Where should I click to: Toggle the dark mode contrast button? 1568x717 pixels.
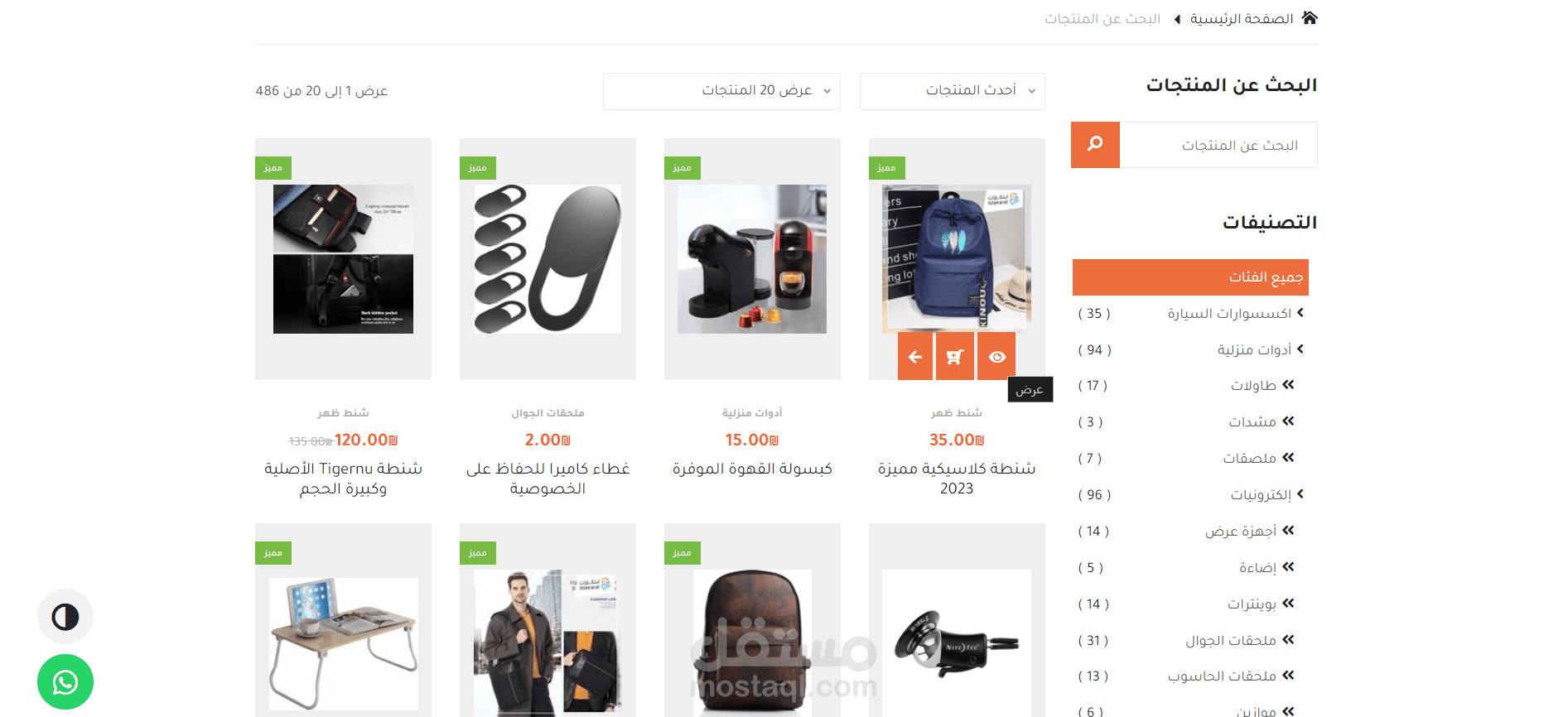click(x=65, y=617)
